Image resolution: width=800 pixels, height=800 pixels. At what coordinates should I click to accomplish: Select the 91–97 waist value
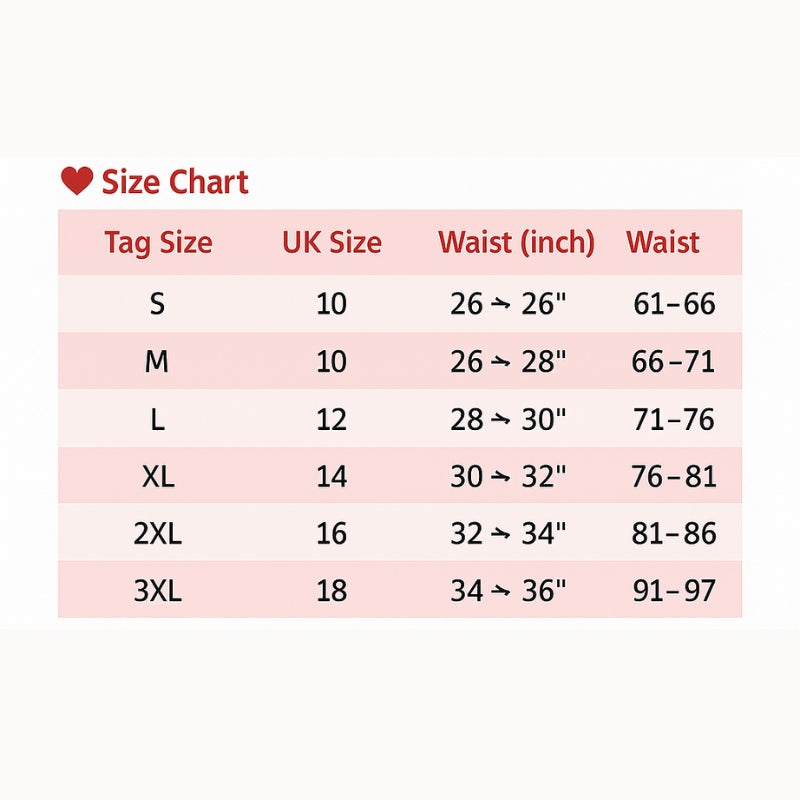(x=674, y=591)
